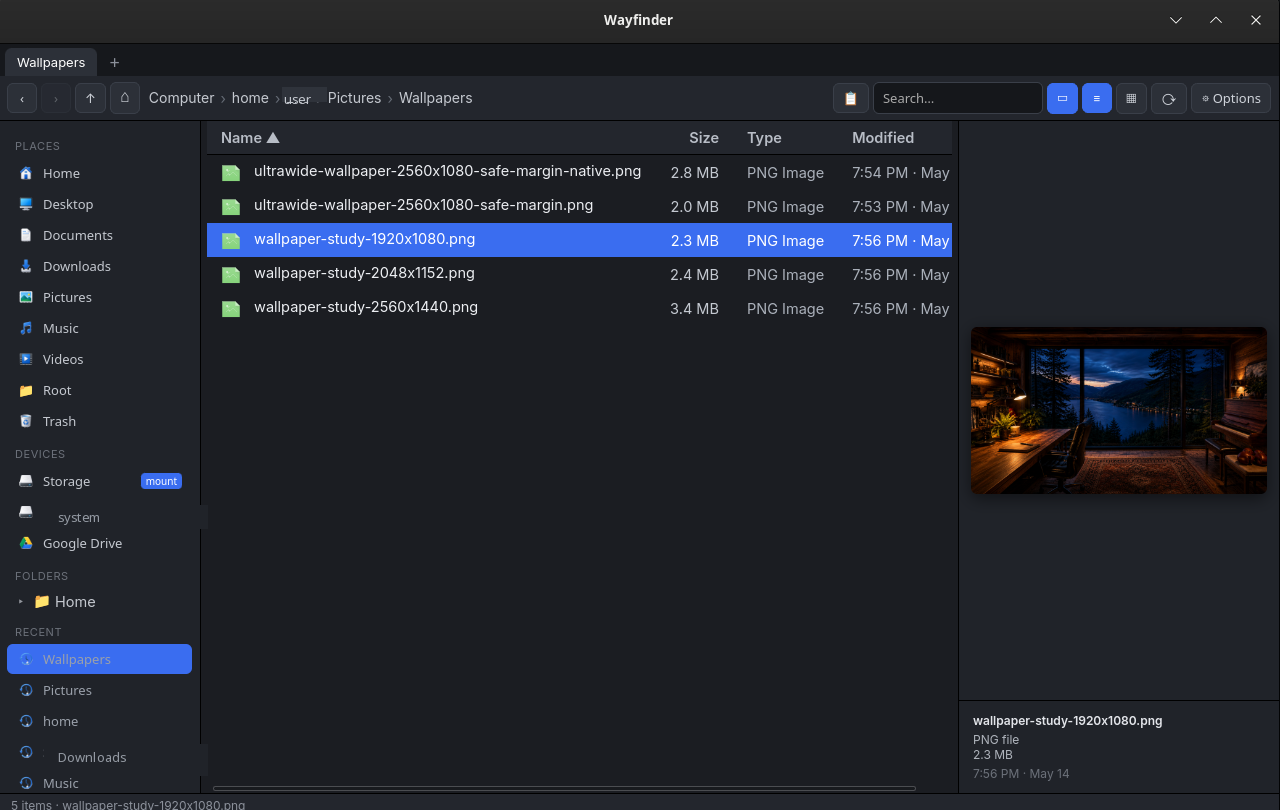The image size is (1280, 810).
Task: Click the mount button for Storage
Action: [x=161, y=481]
